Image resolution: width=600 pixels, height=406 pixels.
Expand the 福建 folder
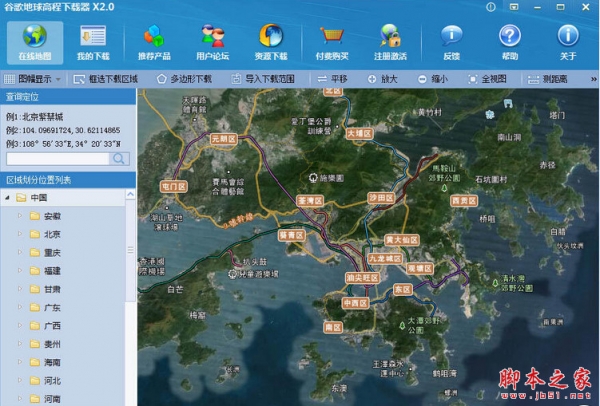[20, 271]
